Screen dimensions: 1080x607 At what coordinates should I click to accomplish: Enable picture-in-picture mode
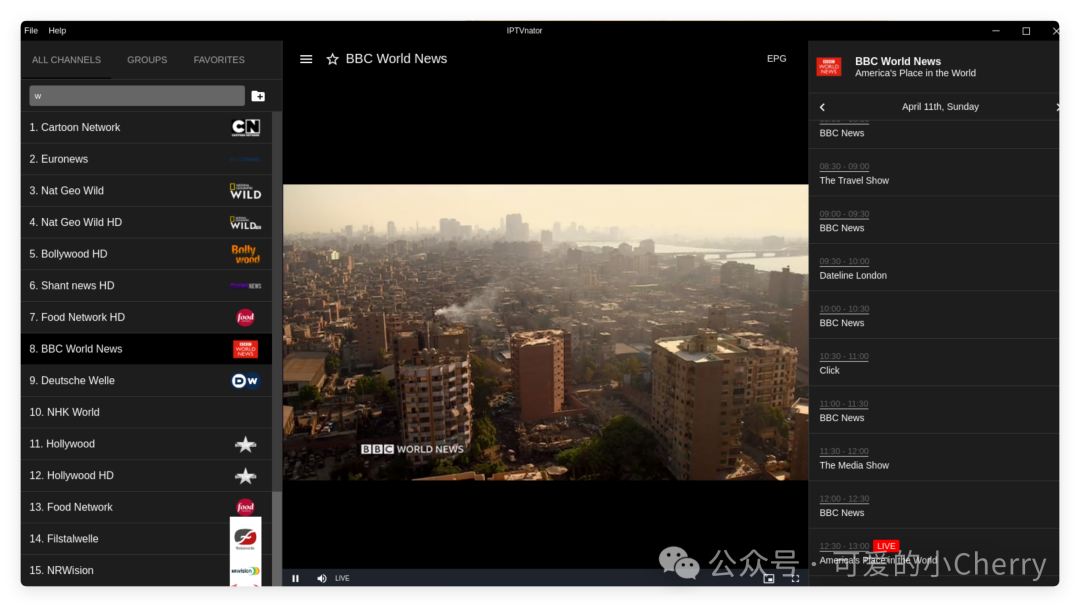click(x=769, y=578)
